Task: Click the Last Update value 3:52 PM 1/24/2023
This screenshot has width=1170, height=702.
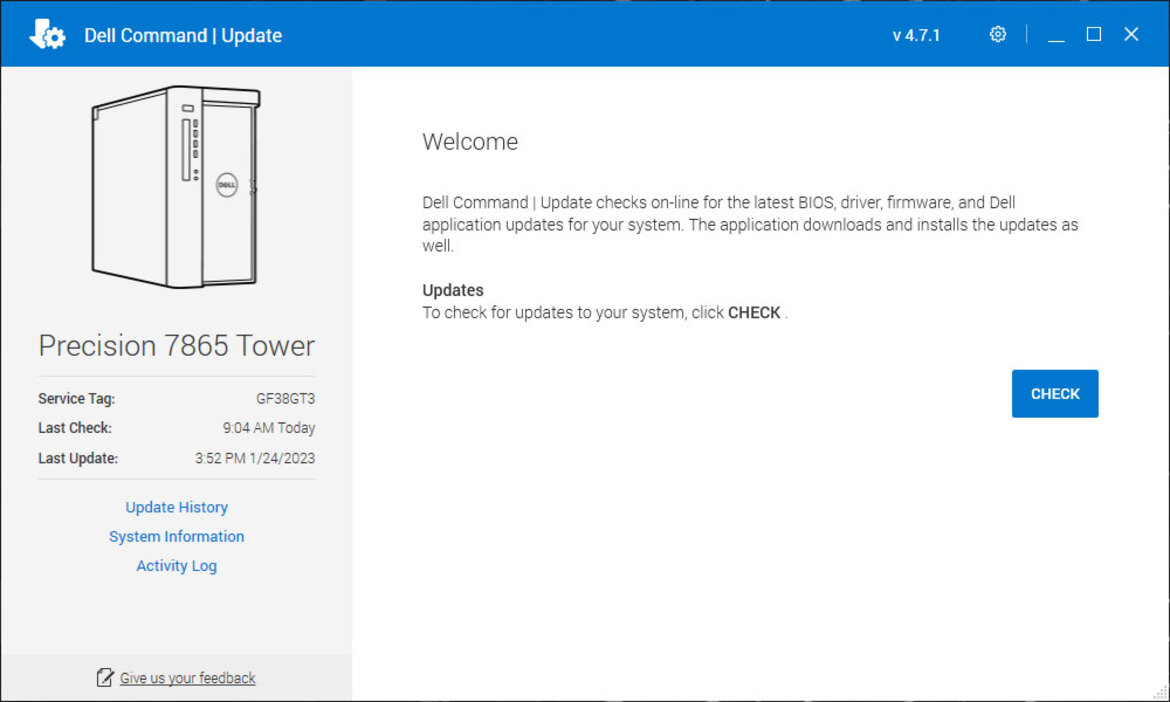Action: pyautogui.click(x=255, y=458)
